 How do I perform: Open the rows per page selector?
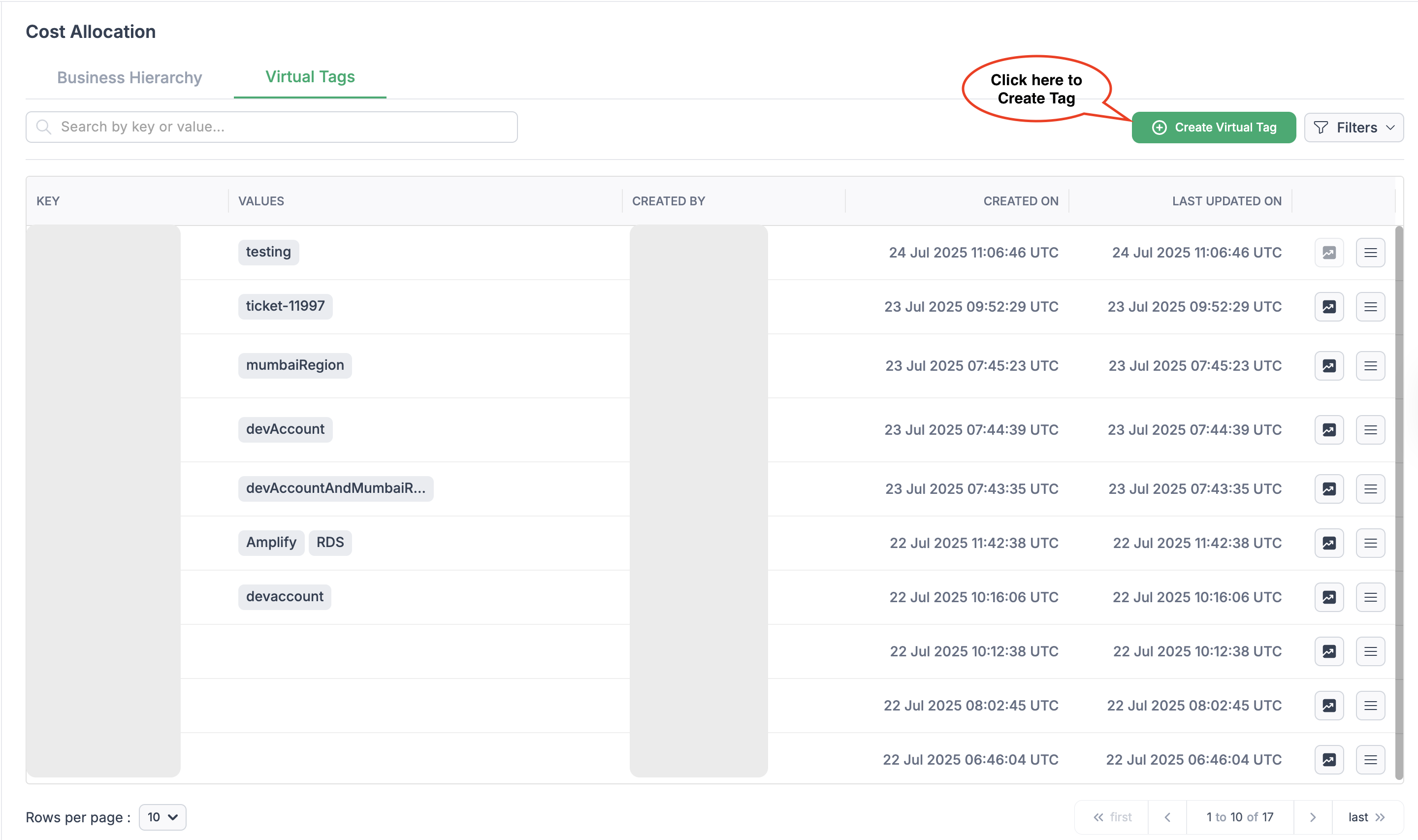click(x=162, y=817)
